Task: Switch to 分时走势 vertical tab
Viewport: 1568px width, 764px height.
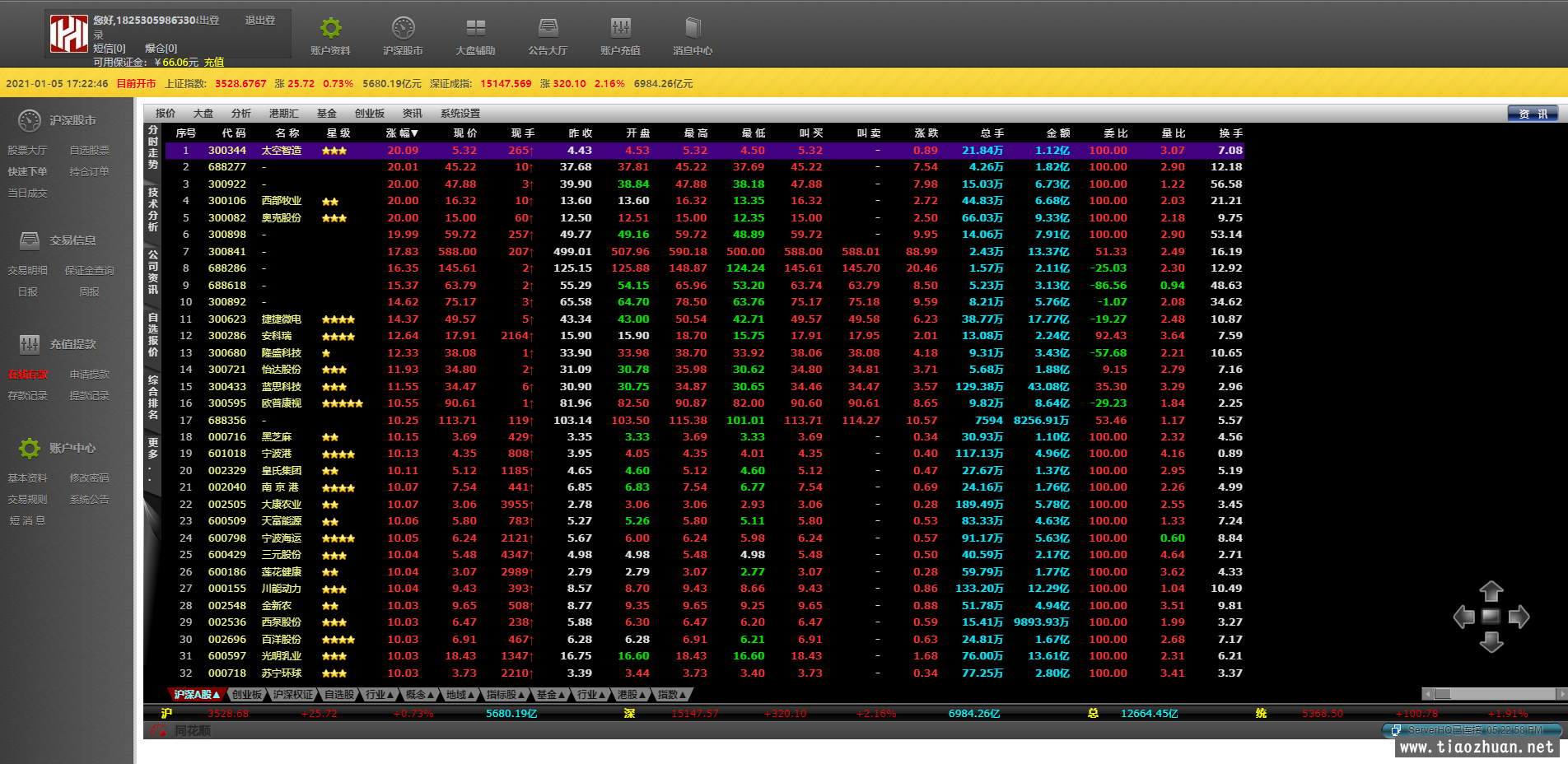Action: click(153, 147)
